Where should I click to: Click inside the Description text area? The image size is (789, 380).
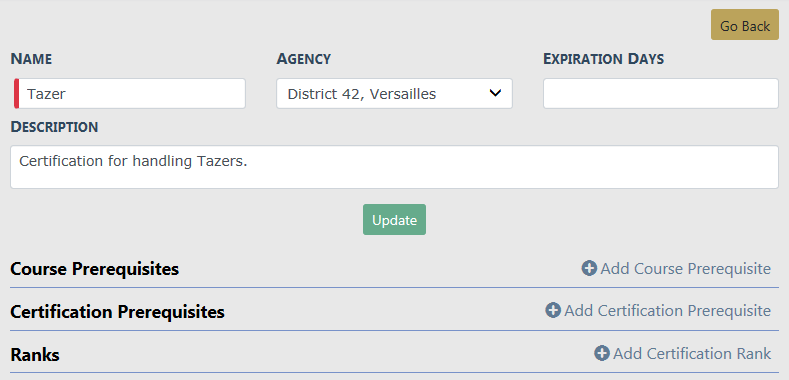point(394,167)
